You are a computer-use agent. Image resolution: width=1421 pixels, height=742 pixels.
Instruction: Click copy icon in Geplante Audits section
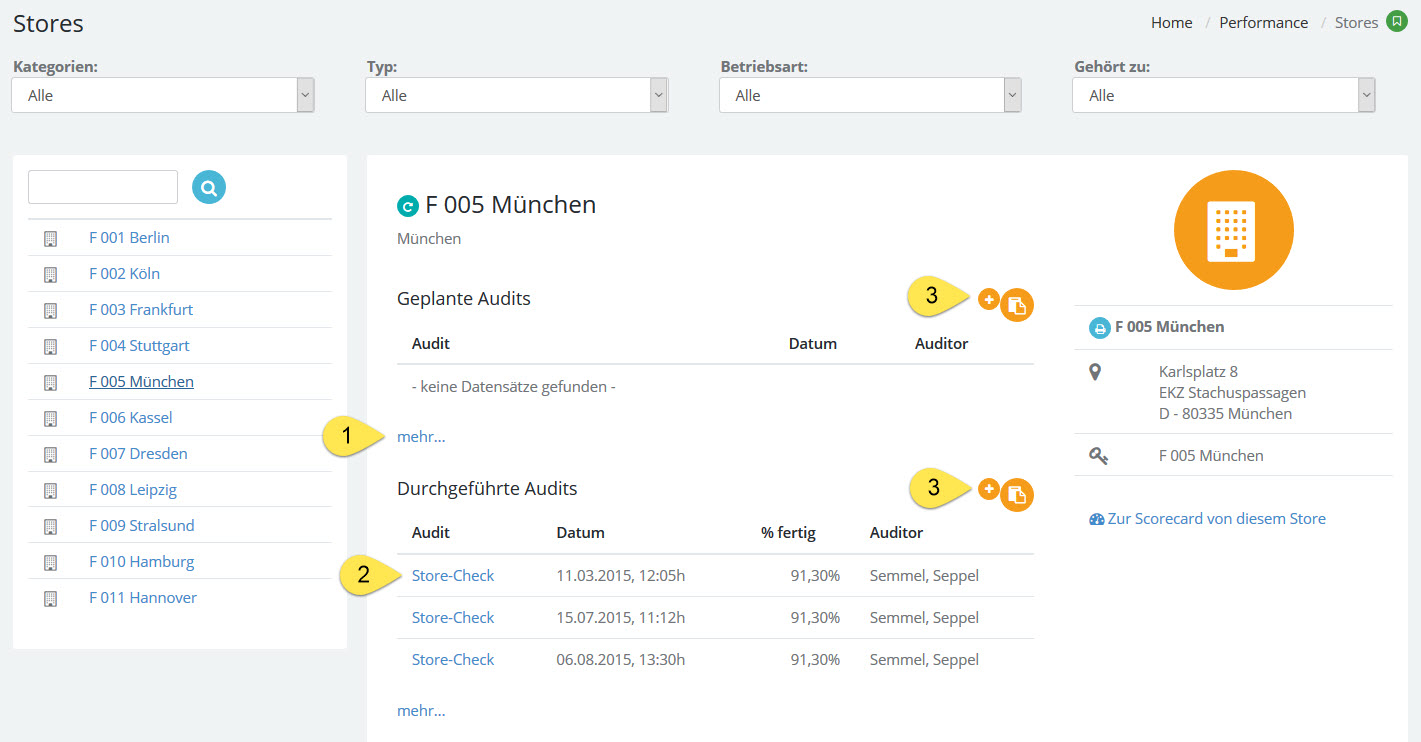click(x=1016, y=306)
